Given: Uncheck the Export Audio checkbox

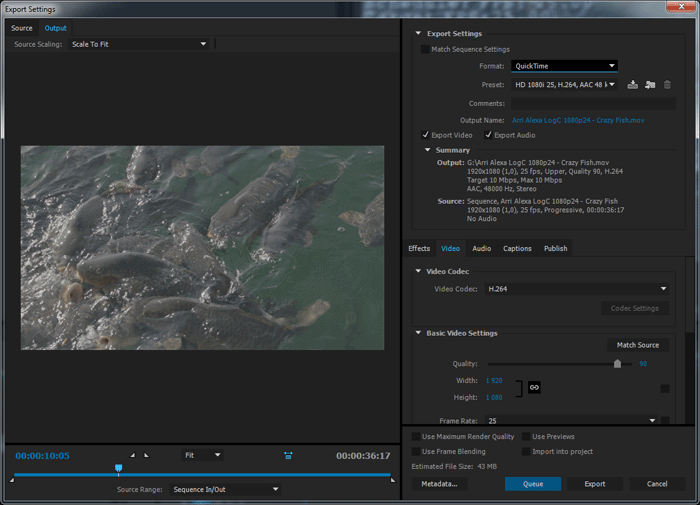Looking at the screenshot, I should coord(488,135).
